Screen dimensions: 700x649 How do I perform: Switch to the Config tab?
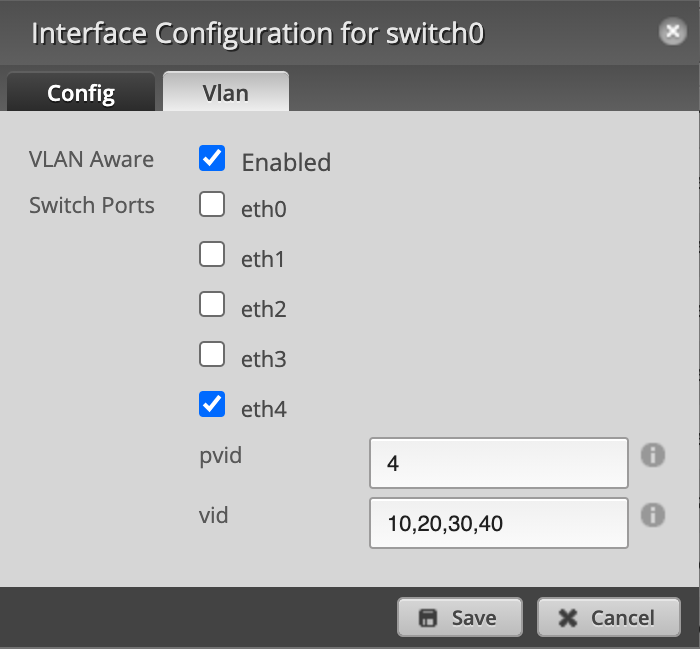[x=81, y=92]
